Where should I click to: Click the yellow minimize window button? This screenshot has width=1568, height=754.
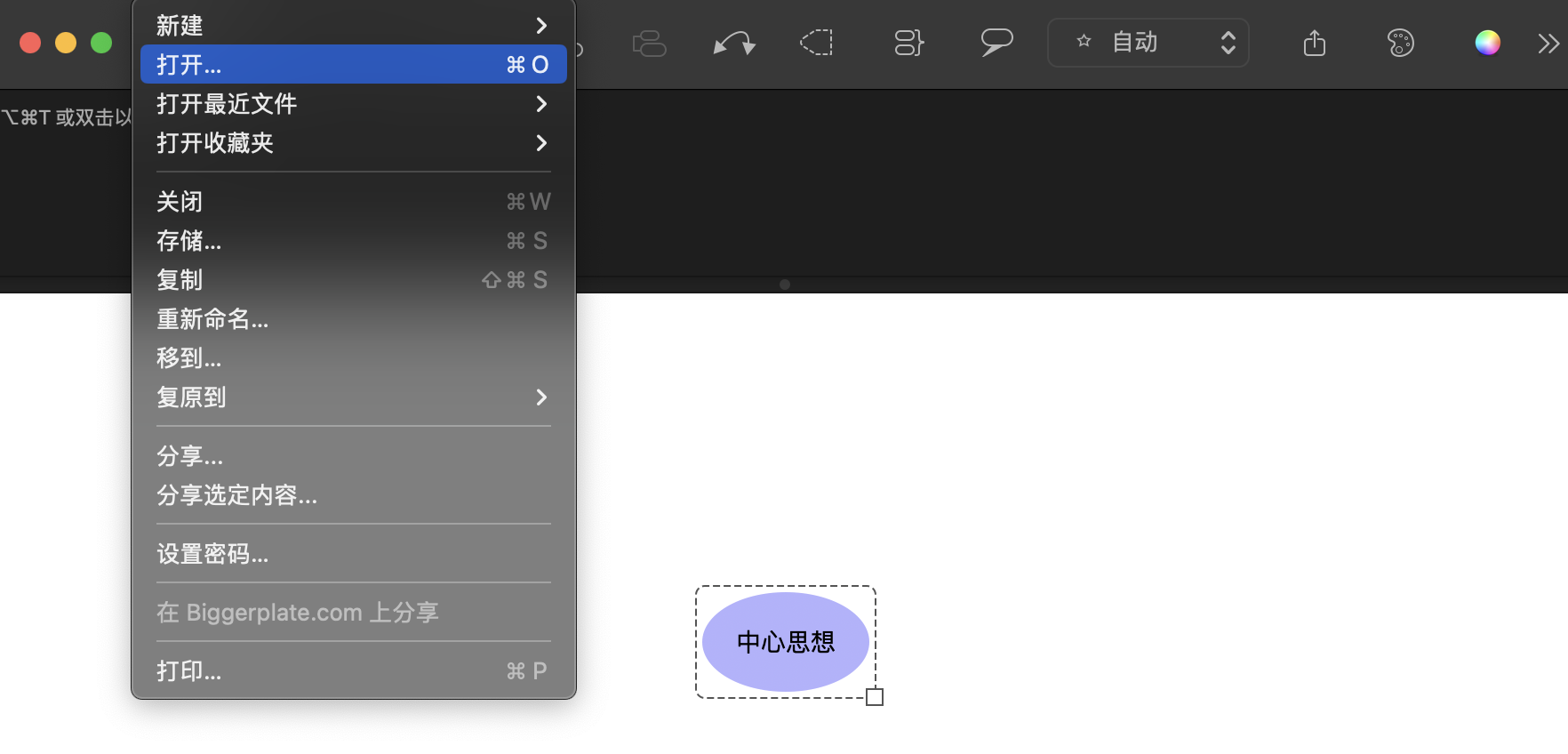pyautogui.click(x=66, y=43)
